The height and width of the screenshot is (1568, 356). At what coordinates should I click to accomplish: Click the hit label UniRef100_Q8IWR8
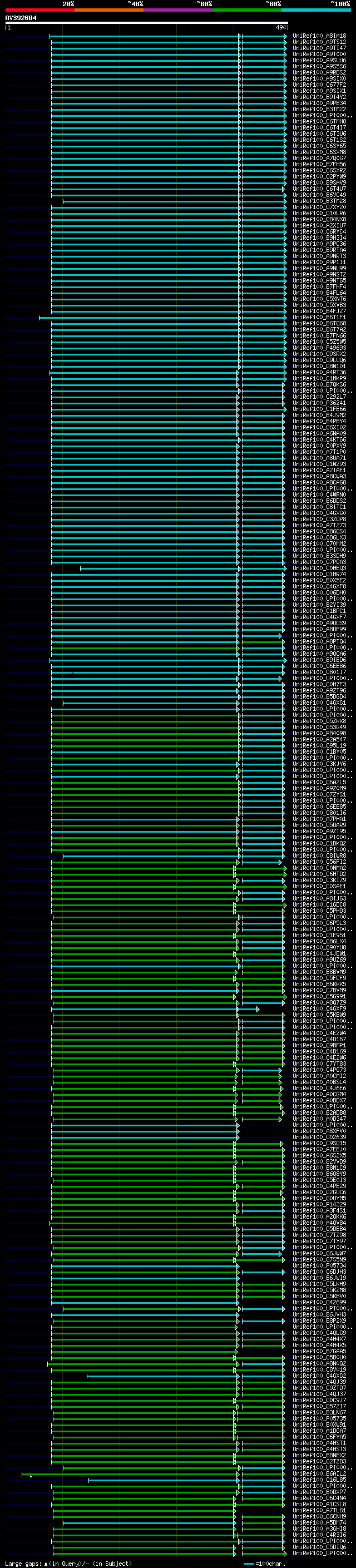pos(319,856)
